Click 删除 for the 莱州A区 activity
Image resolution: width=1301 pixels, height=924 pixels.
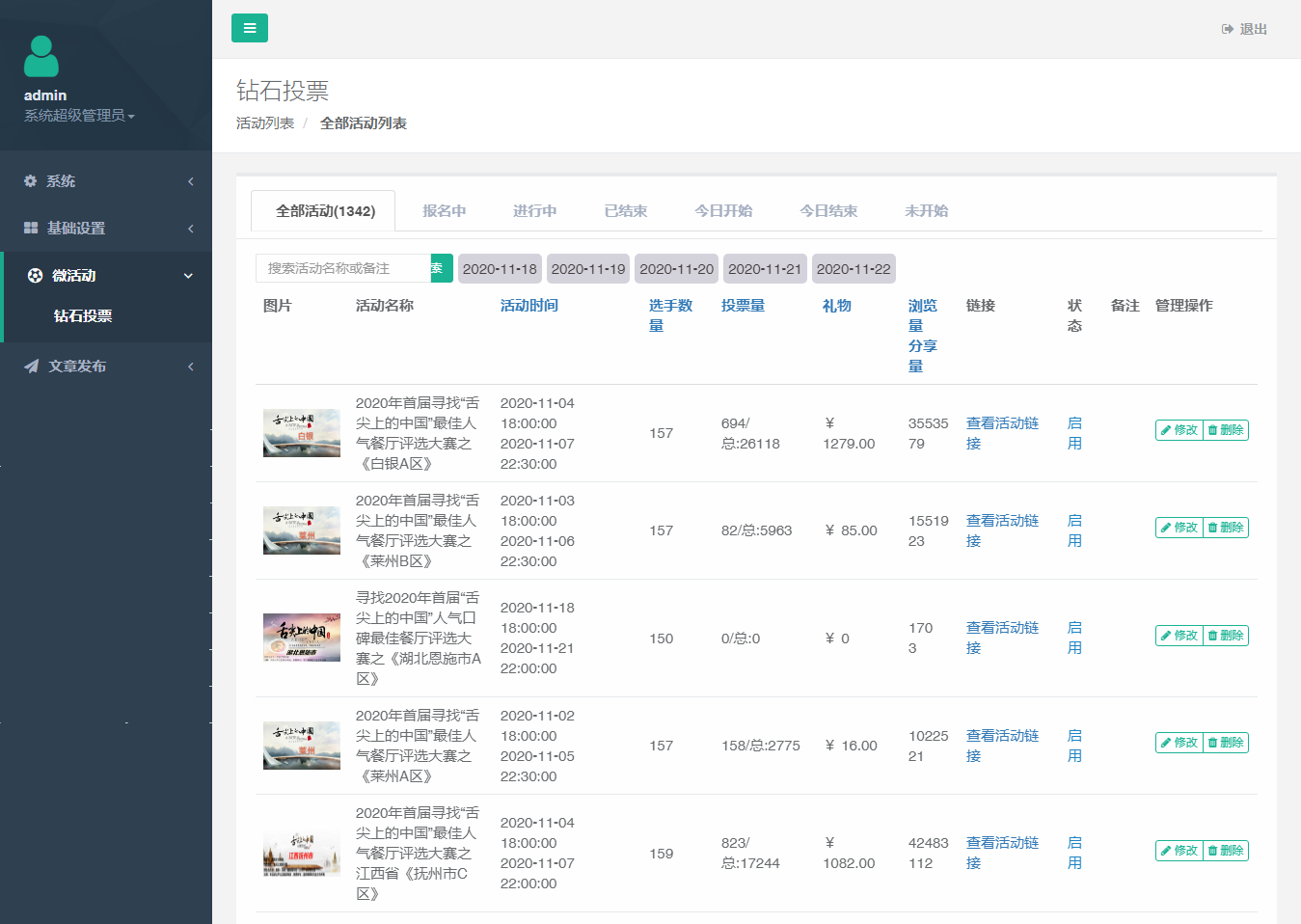(1226, 743)
